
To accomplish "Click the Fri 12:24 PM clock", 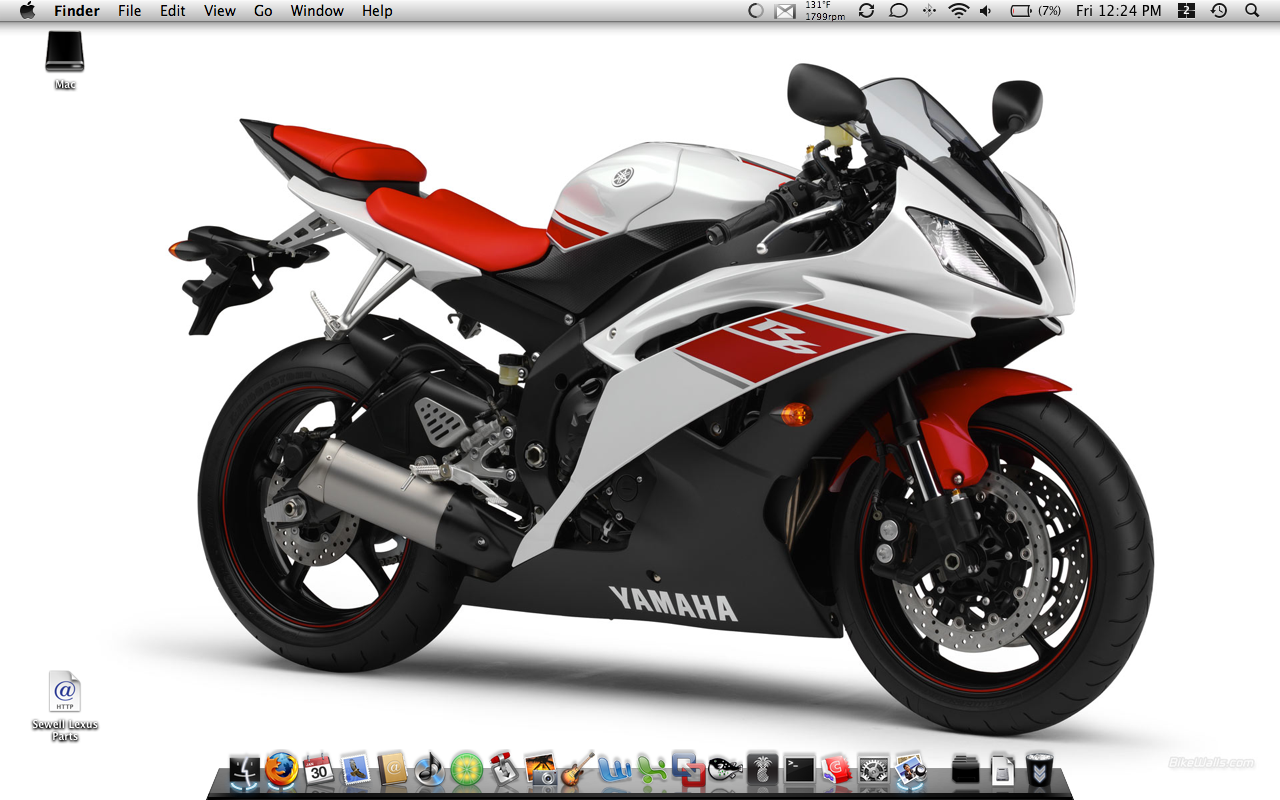I will click(x=1119, y=11).
